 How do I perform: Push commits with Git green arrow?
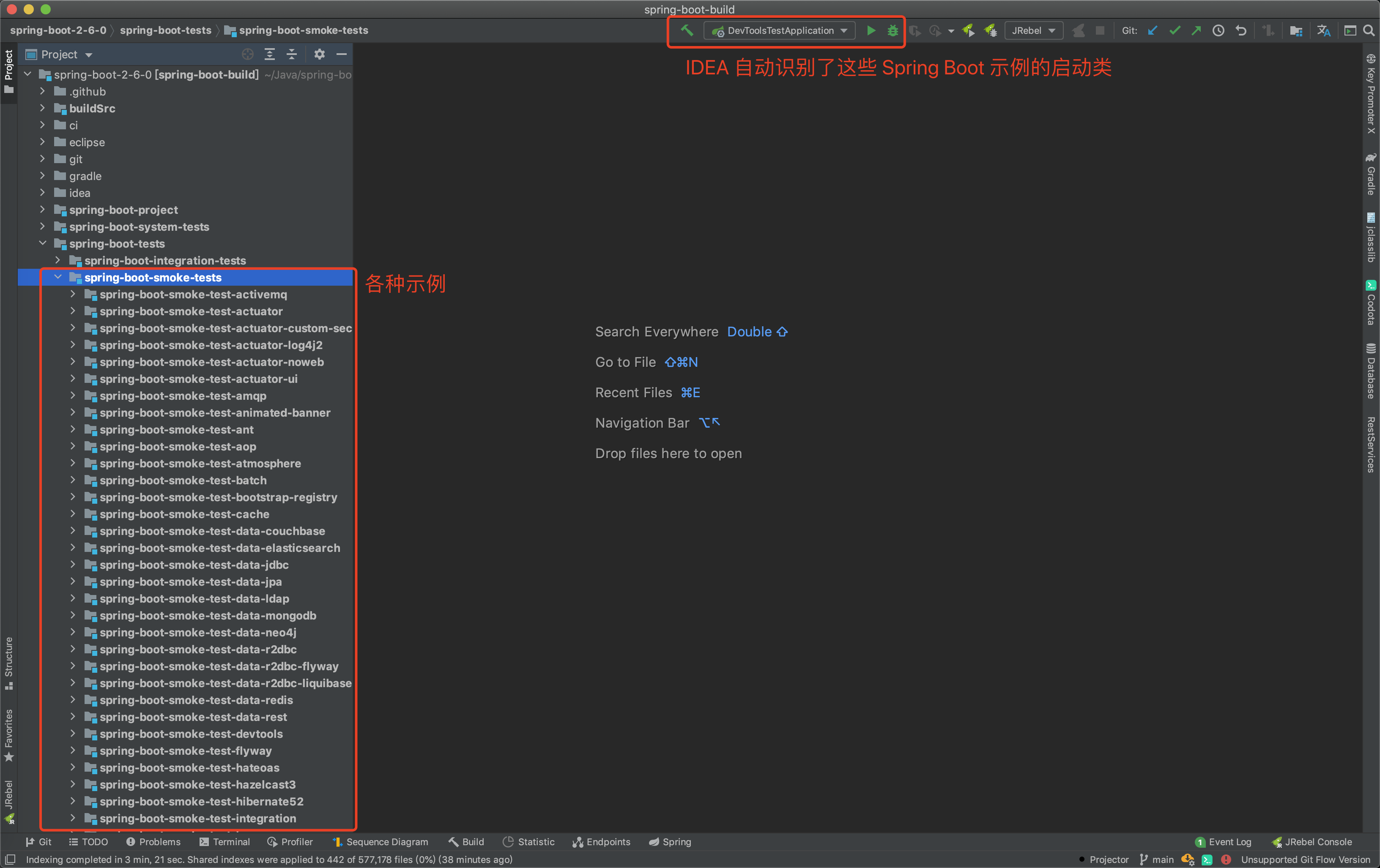[1196, 30]
